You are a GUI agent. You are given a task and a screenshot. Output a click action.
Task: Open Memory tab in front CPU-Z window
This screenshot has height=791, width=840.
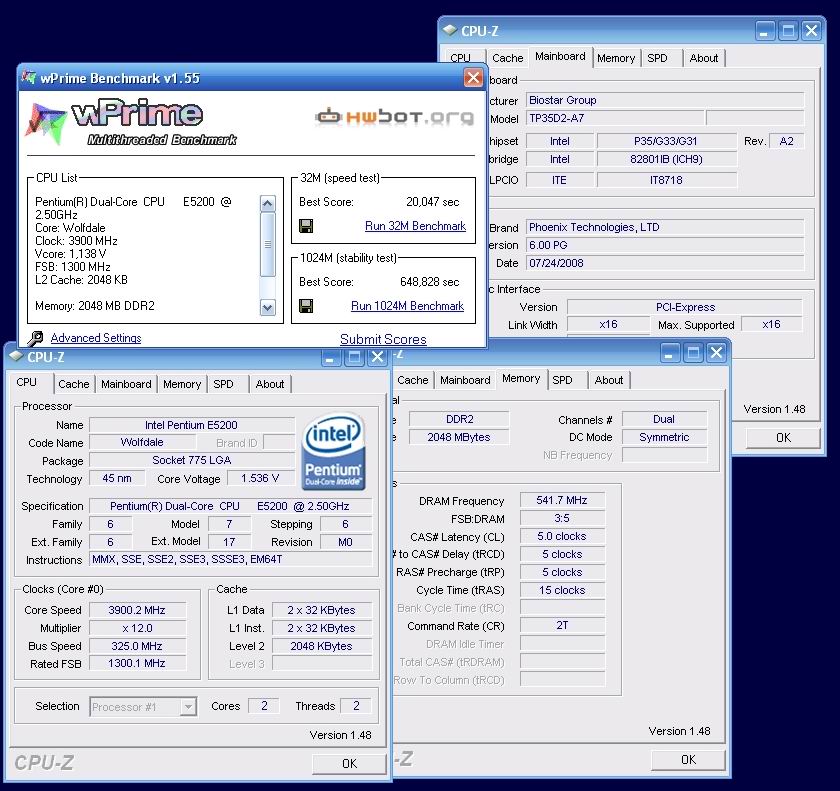point(182,384)
